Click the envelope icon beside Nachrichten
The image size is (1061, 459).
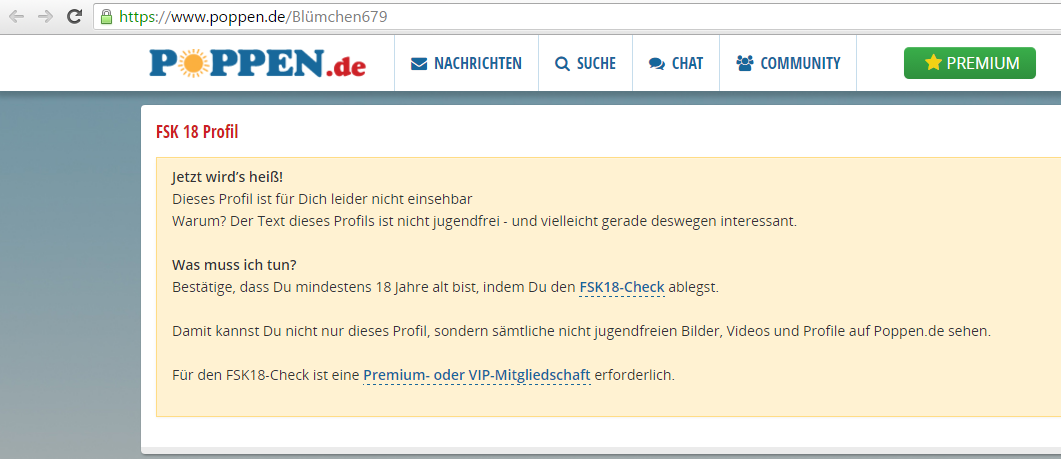419,64
